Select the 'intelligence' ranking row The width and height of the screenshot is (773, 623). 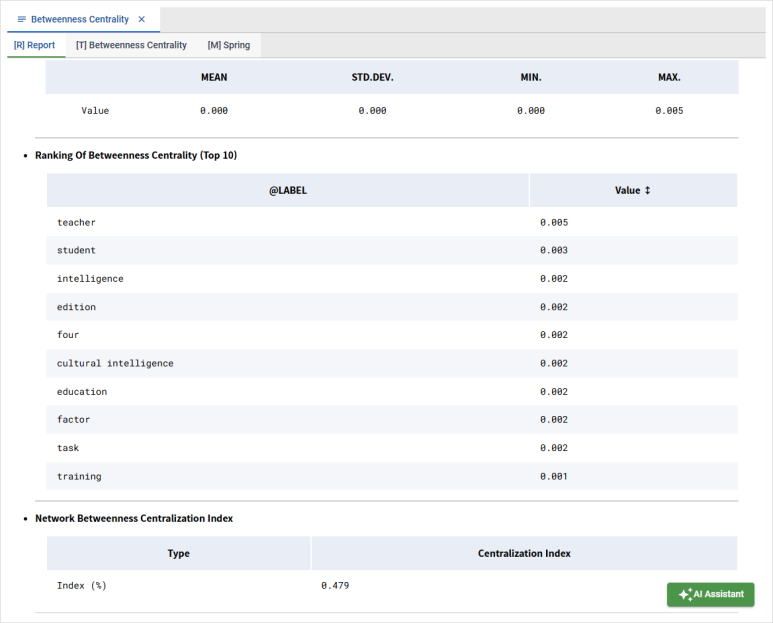coord(392,278)
